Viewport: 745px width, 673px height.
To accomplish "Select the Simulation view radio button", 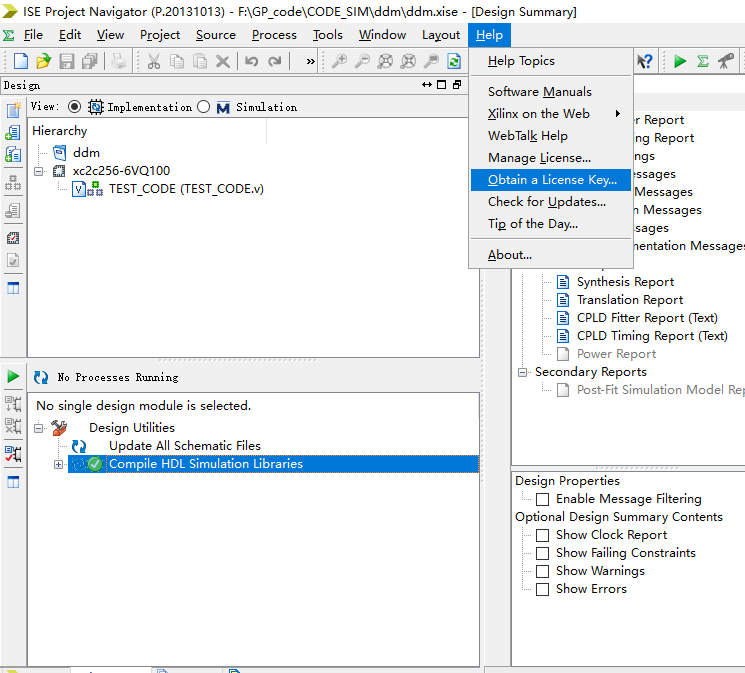I will point(203,107).
